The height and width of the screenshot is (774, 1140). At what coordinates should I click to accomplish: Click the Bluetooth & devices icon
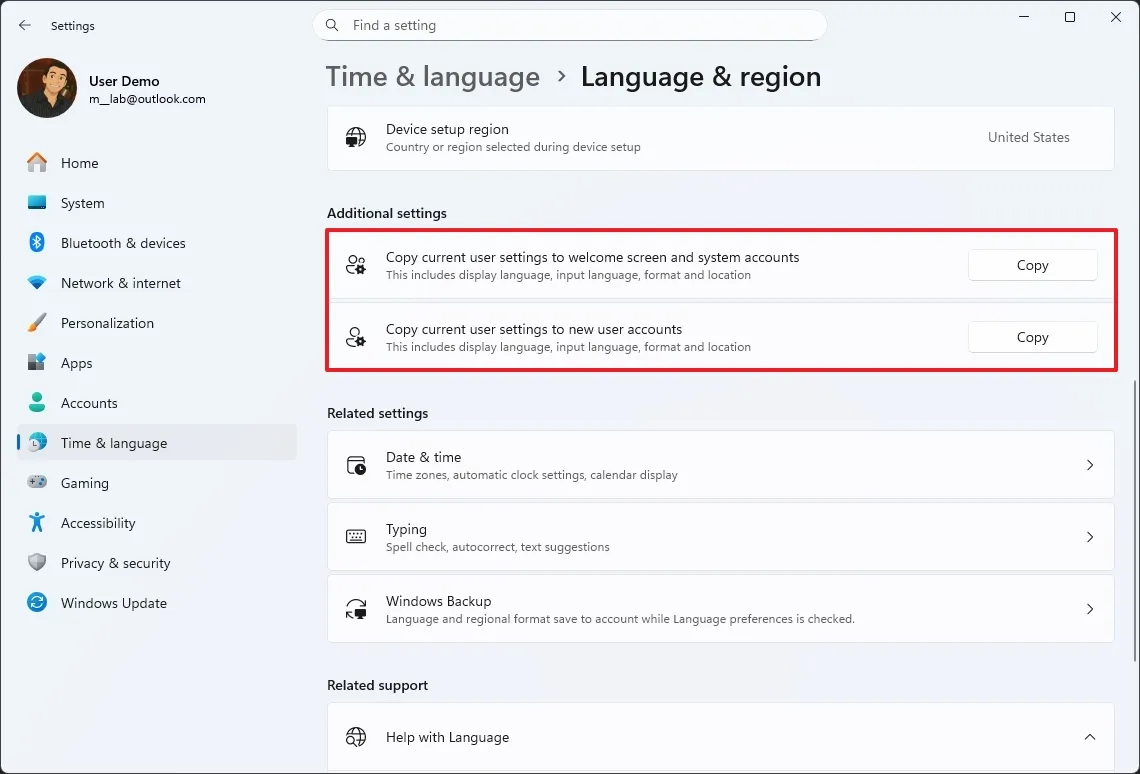tap(37, 243)
